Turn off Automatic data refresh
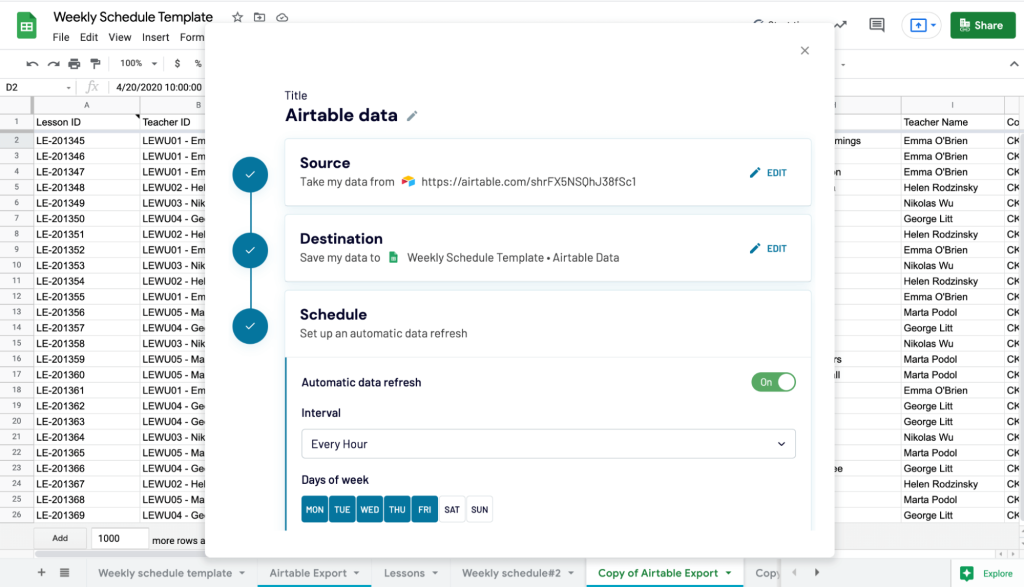1024x587 pixels. tap(773, 382)
